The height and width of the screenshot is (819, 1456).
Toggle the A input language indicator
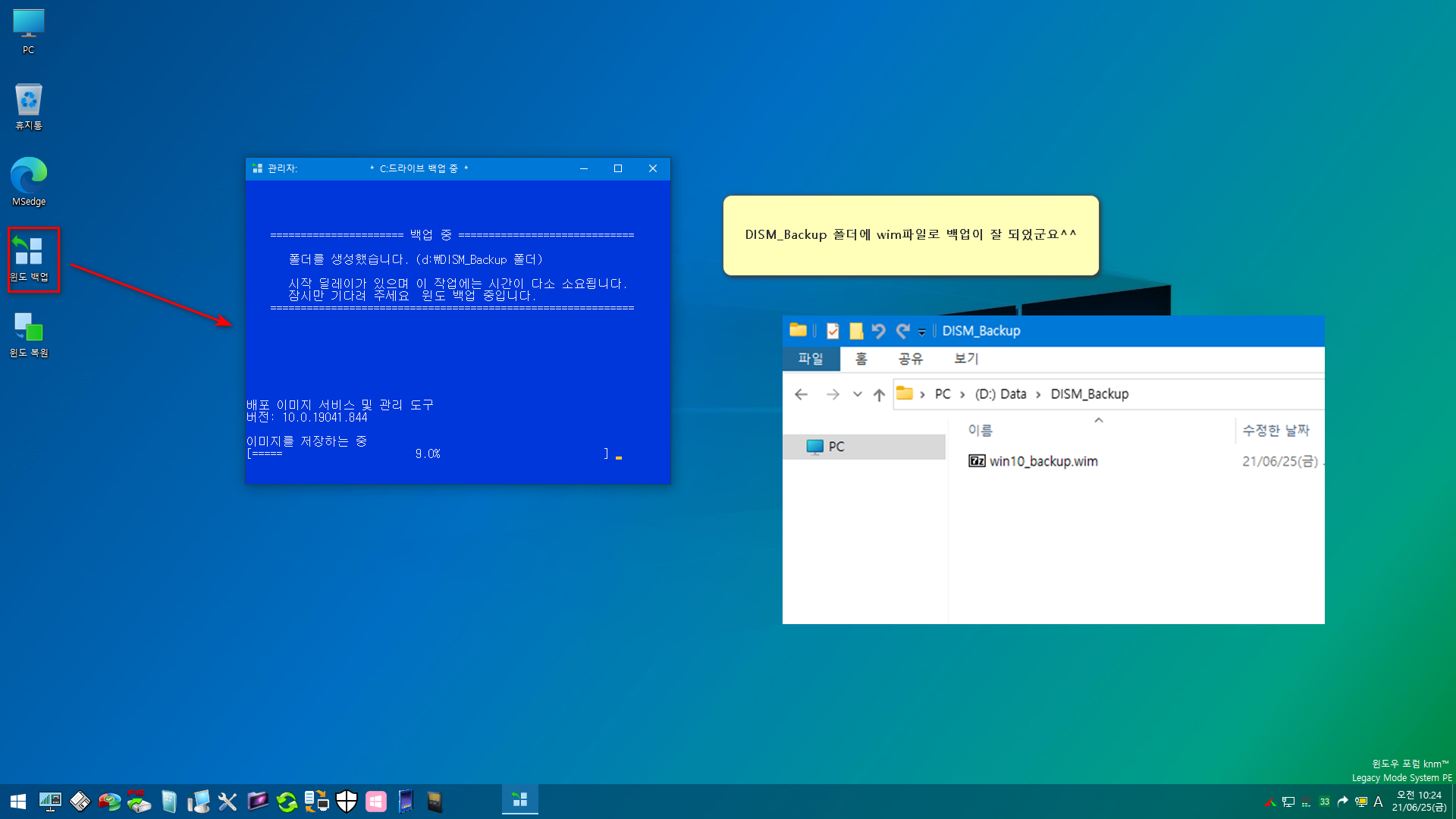1378,802
